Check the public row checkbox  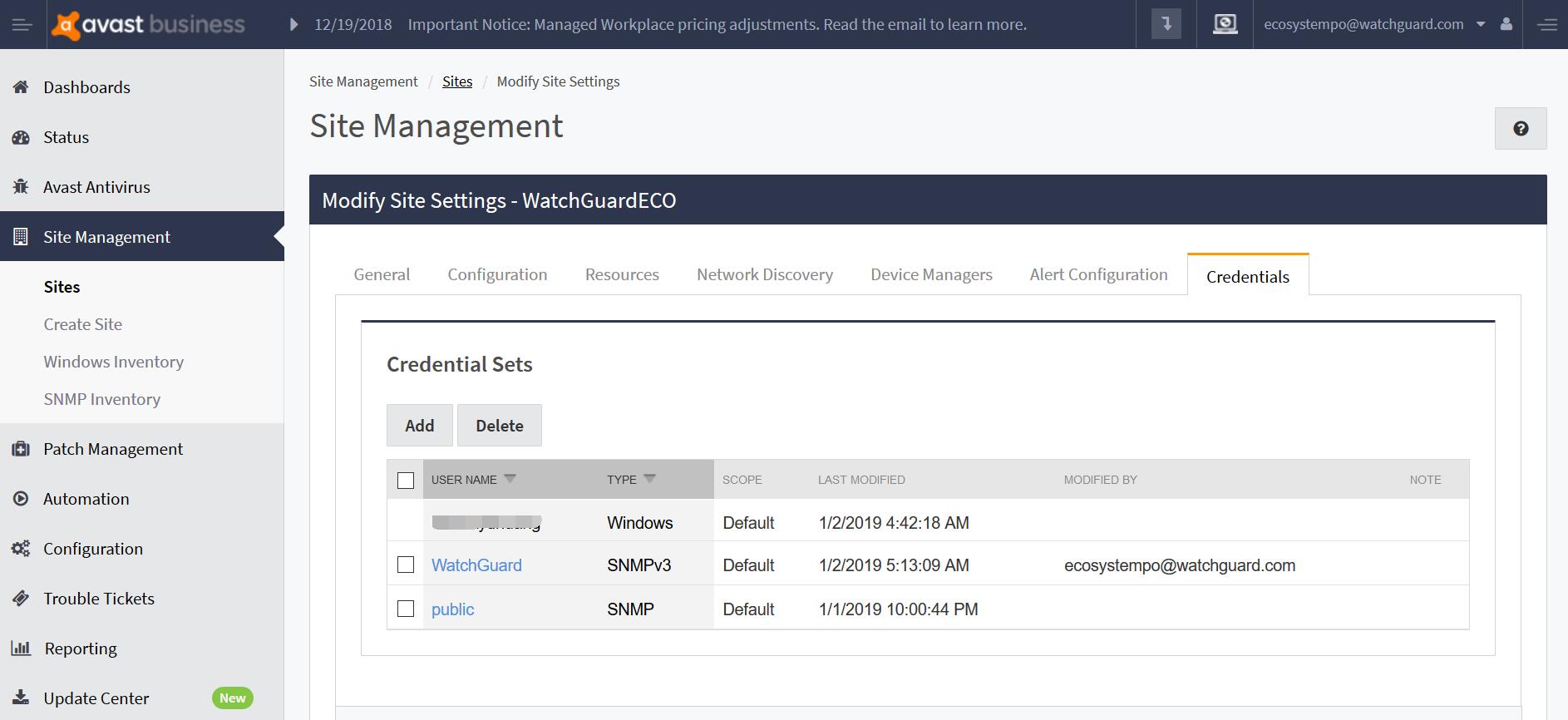(x=406, y=609)
